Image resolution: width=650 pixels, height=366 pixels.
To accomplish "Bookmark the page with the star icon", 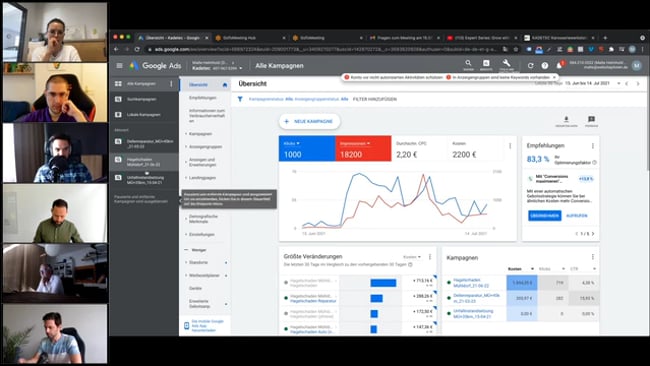I will point(516,49).
